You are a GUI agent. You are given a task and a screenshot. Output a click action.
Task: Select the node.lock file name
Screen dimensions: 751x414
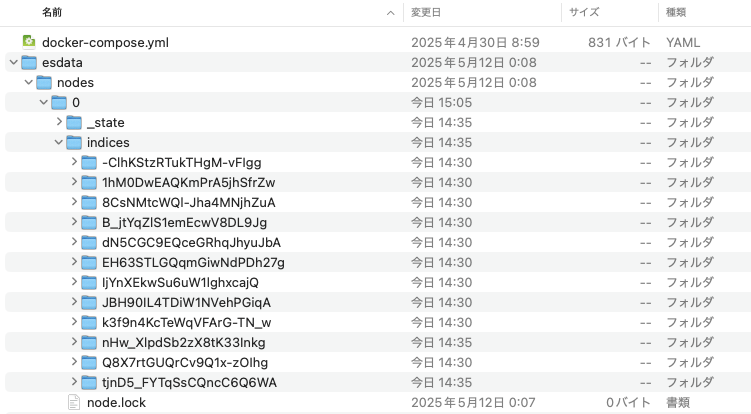click(116, 402)
